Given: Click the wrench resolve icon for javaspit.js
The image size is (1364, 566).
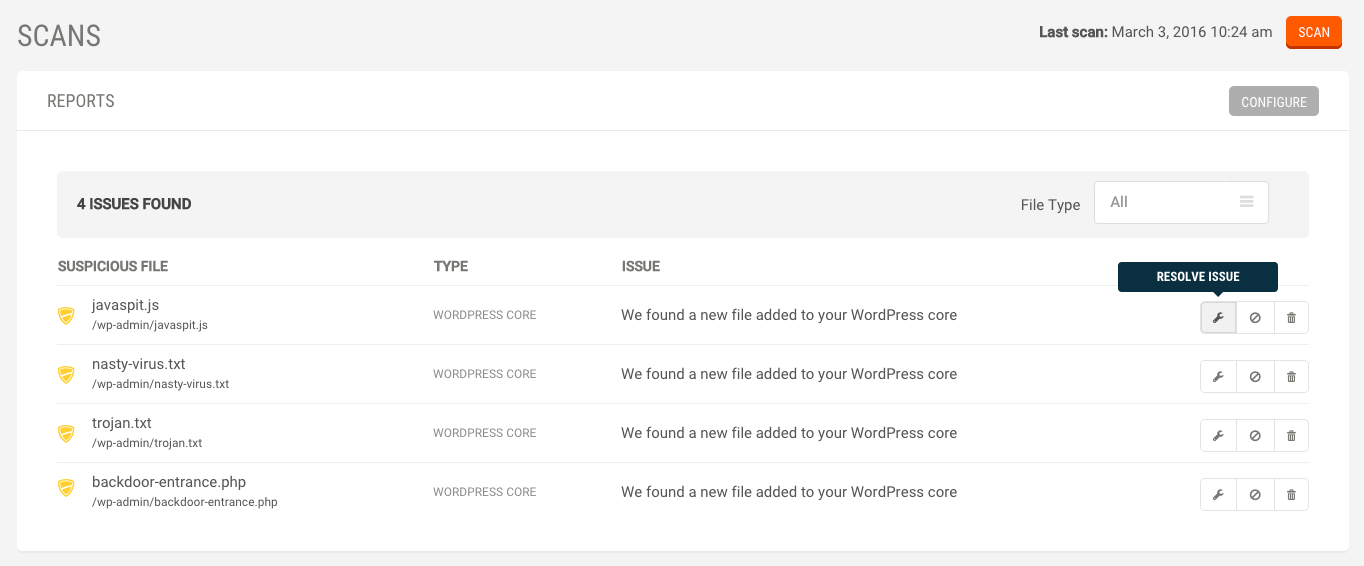Looking at the screenshot, I should (x=1218, y=318).
